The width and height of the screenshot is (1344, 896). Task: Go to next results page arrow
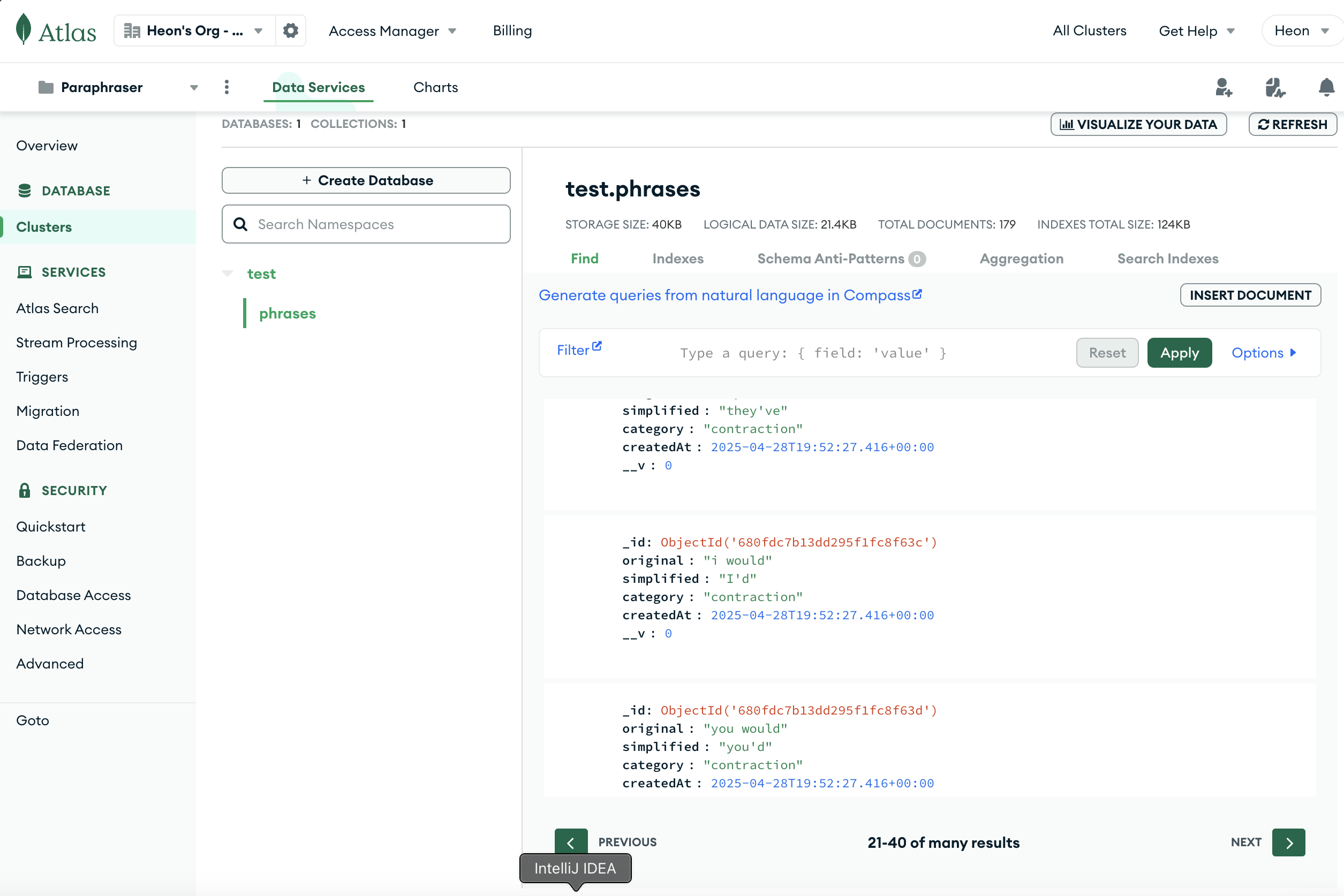click(1288, 842)
